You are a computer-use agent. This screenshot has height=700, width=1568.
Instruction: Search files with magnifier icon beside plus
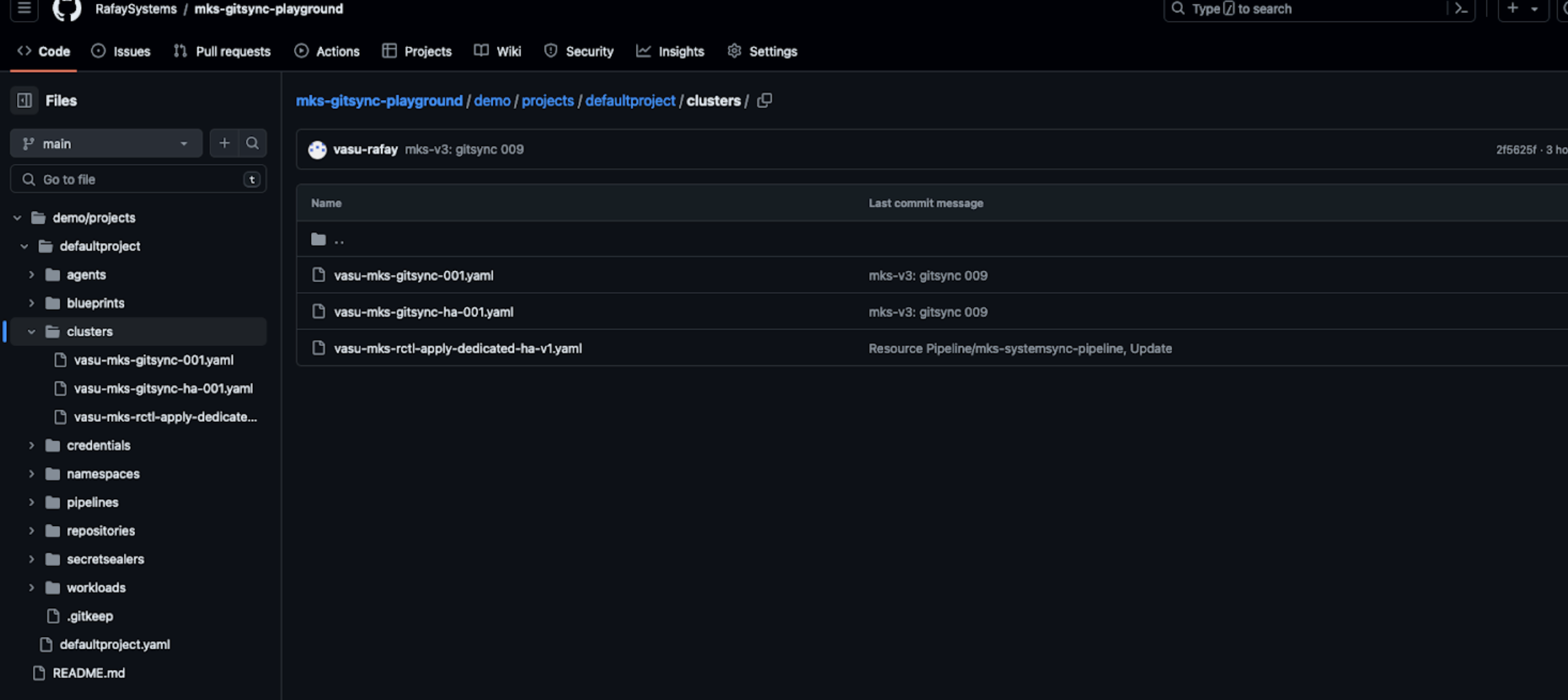252,143
